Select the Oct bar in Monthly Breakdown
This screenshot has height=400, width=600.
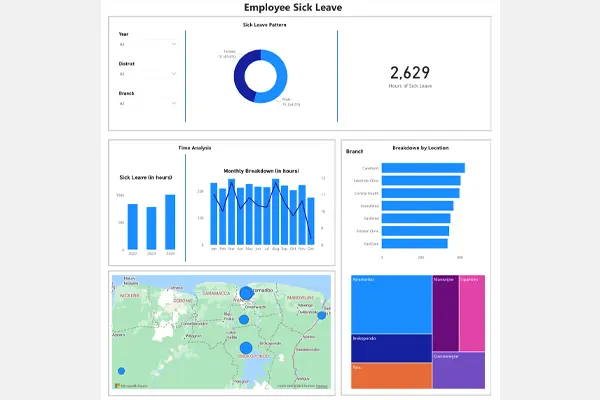point(293,217)
